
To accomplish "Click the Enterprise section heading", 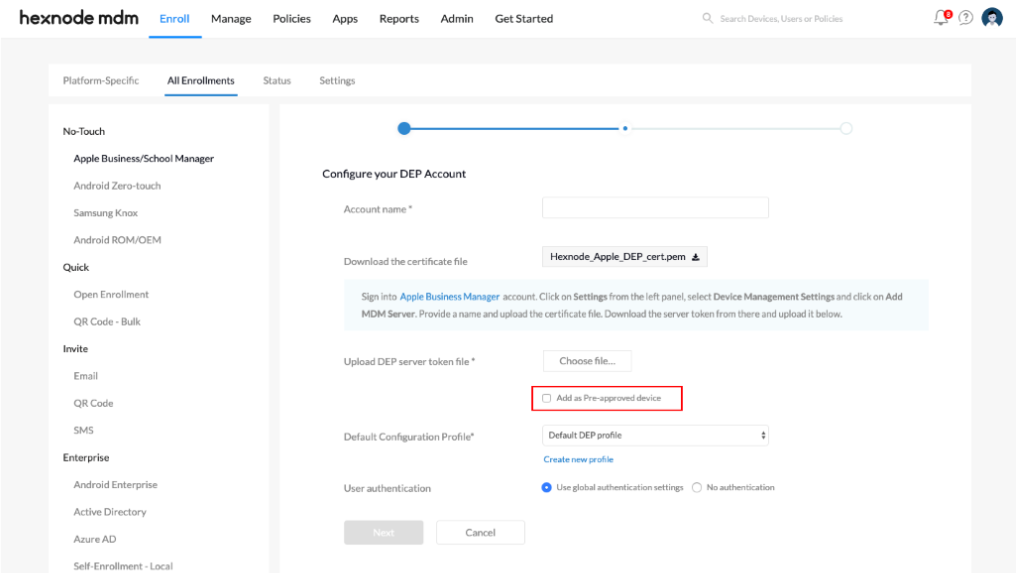I will coord(86,458).
